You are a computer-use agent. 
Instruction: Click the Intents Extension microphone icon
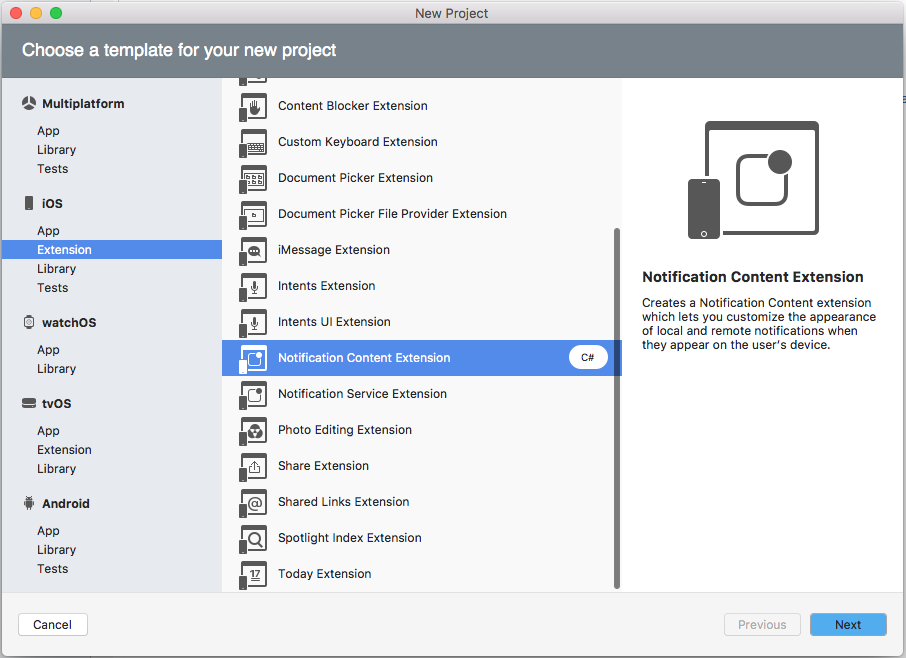coord(252,286)
